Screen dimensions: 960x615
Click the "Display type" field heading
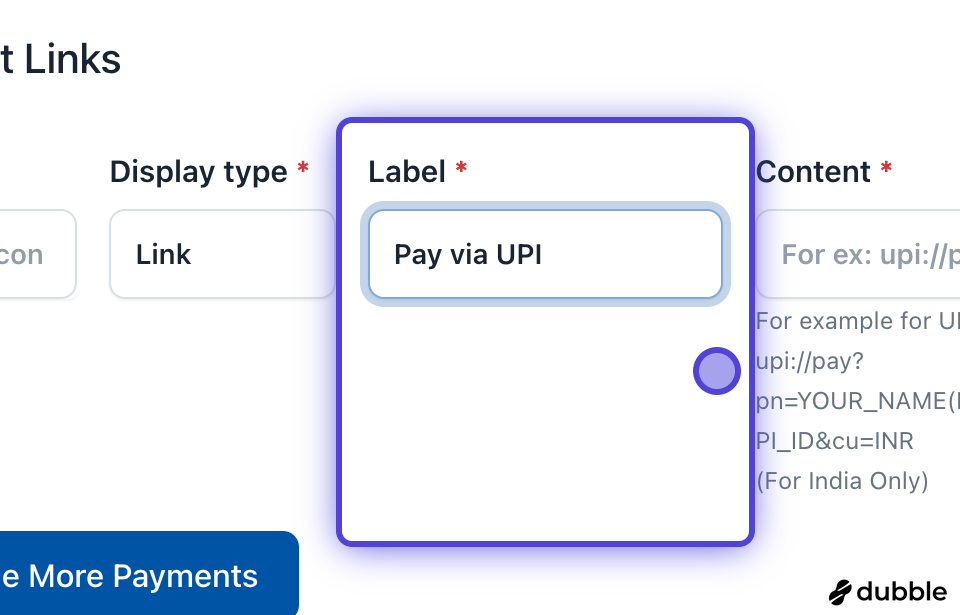[x=198, y=172]
